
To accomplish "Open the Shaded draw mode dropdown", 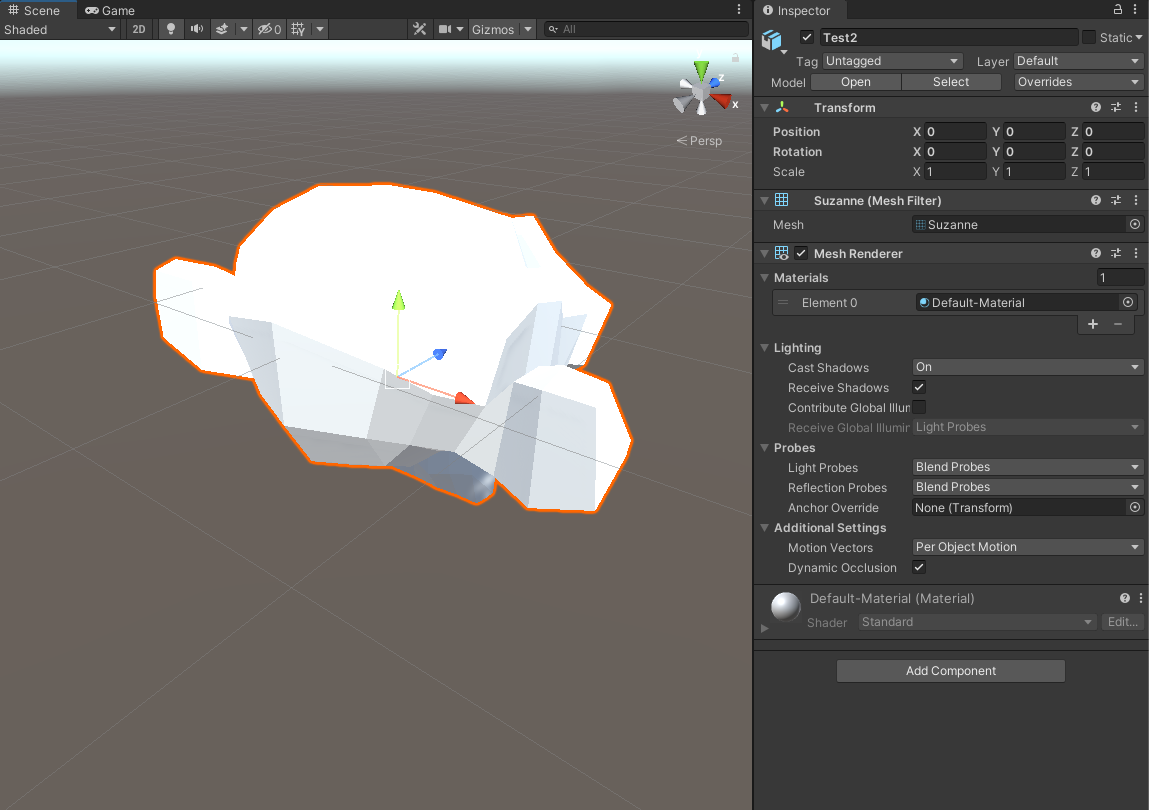I will 60,29.
